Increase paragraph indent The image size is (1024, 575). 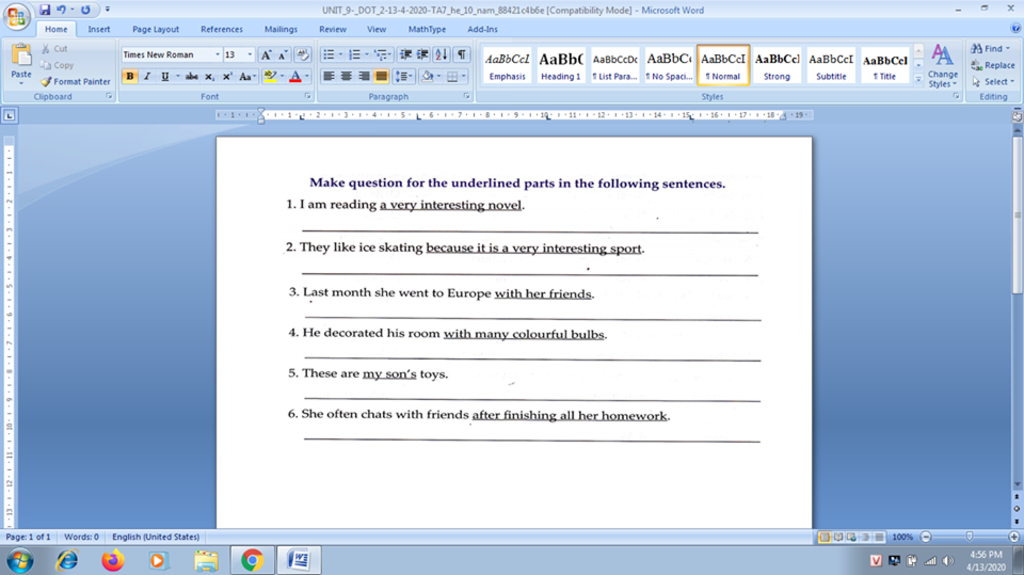[x=423, y=55]
